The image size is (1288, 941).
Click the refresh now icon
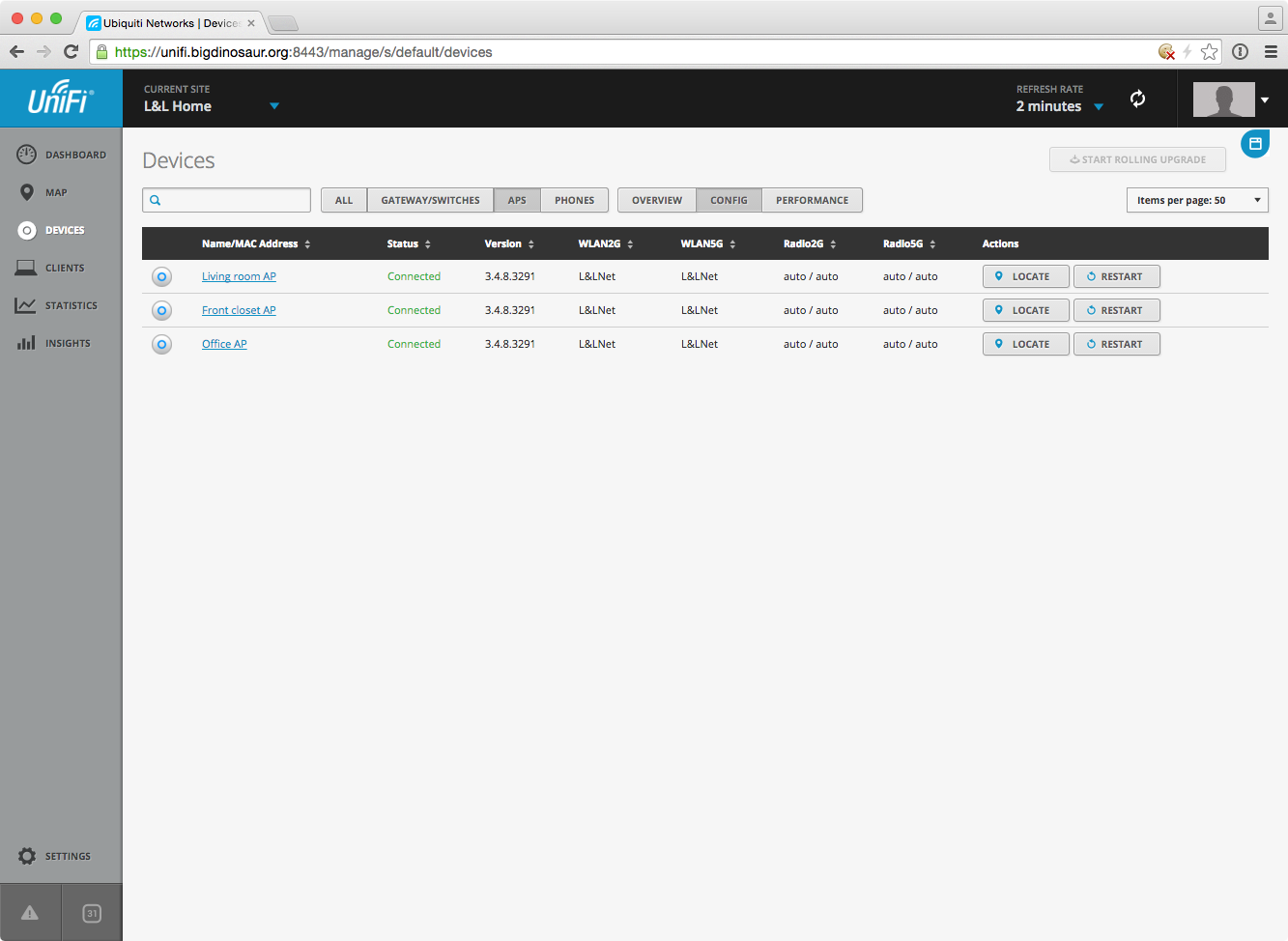pos(1138,99)
